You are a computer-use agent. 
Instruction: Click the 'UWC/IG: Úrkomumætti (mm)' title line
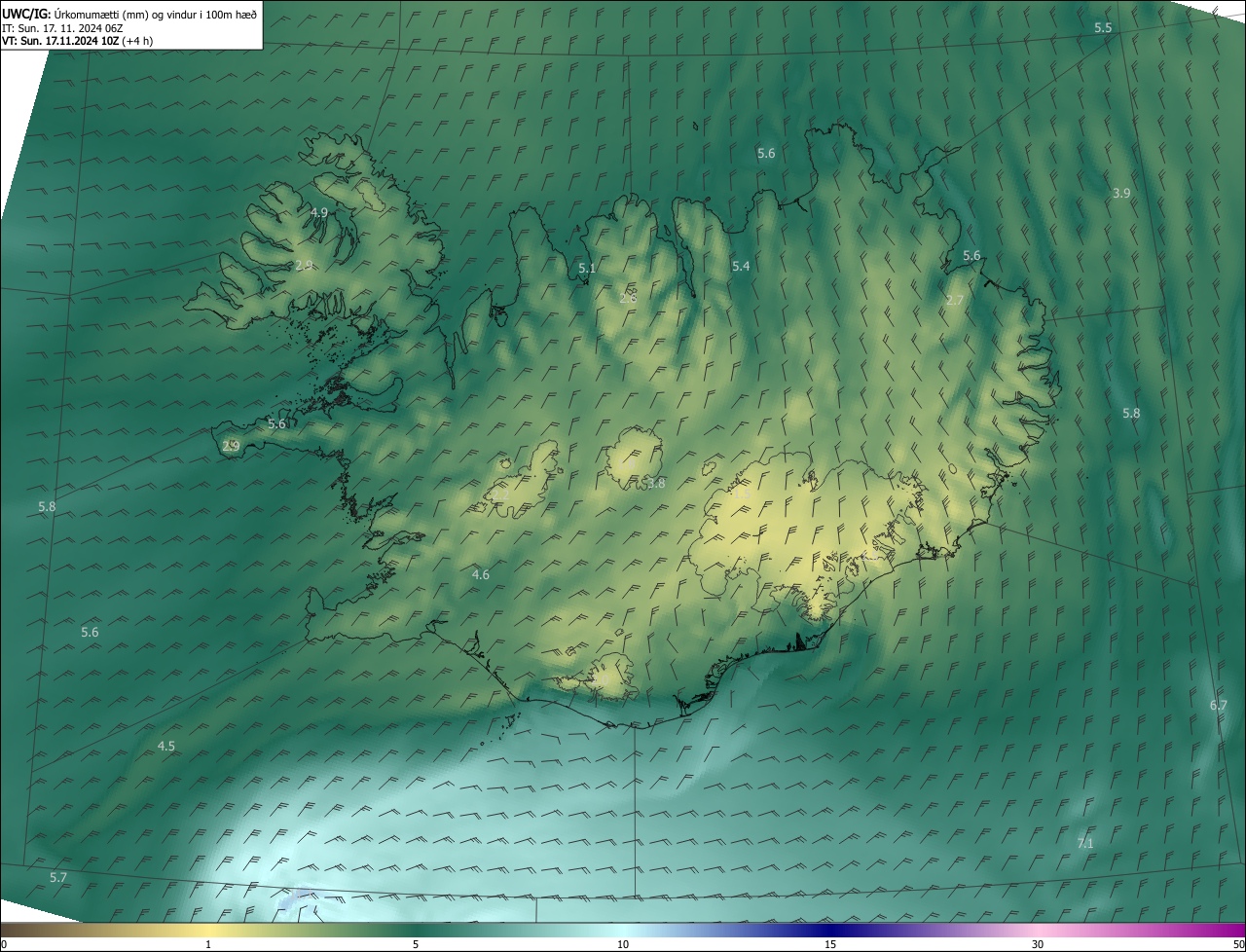(x=129, y=13)
